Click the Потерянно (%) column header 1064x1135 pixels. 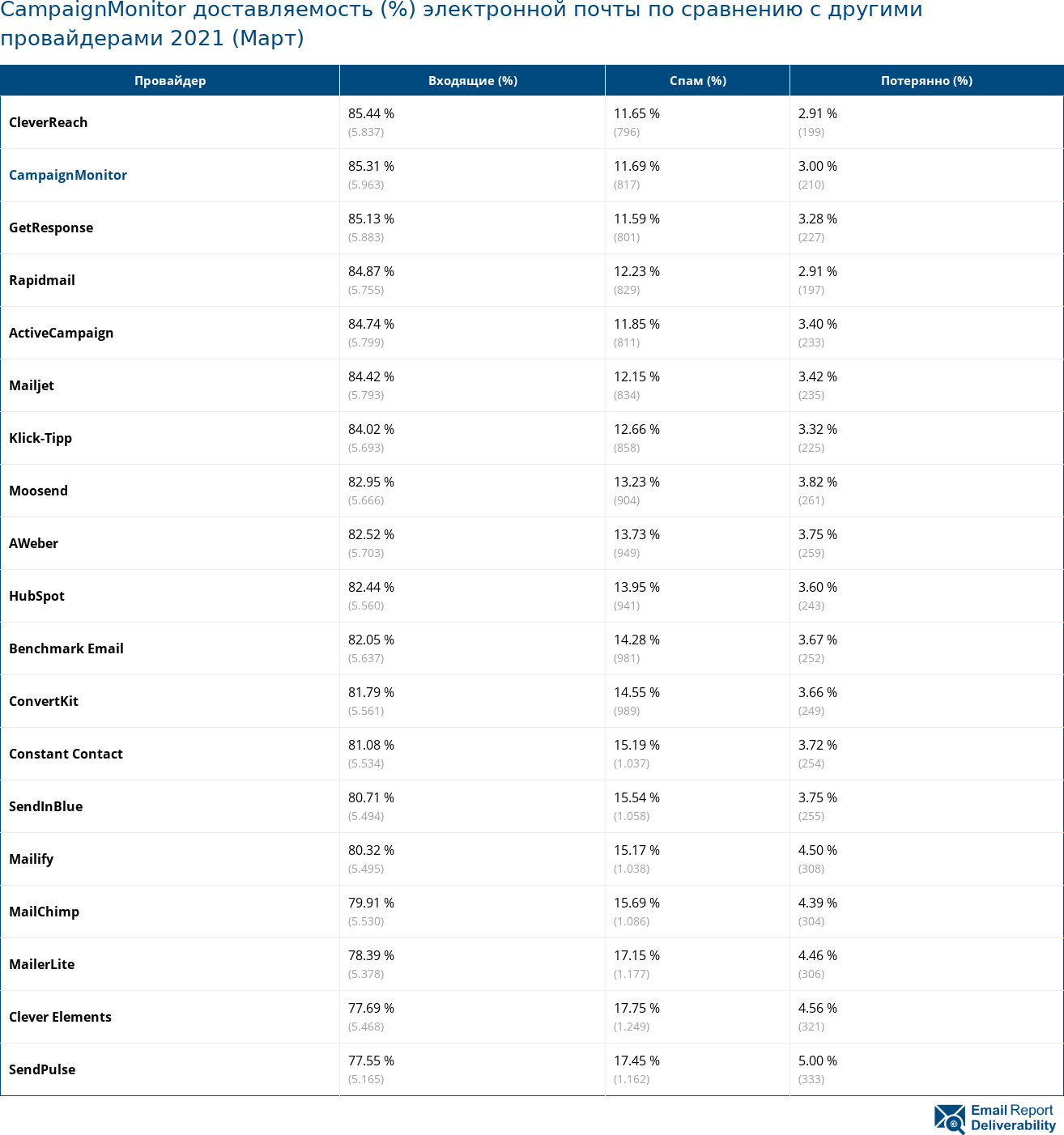(926, 81)
